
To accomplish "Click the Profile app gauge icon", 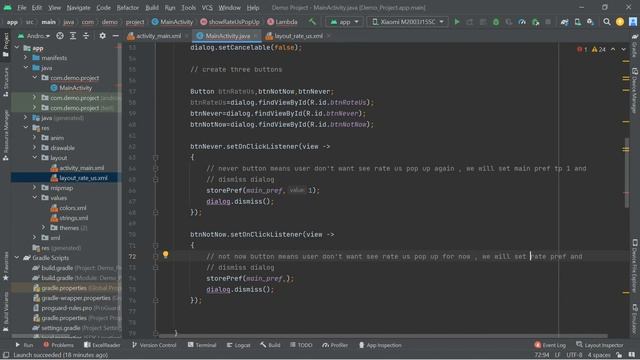I will (522, 22).
